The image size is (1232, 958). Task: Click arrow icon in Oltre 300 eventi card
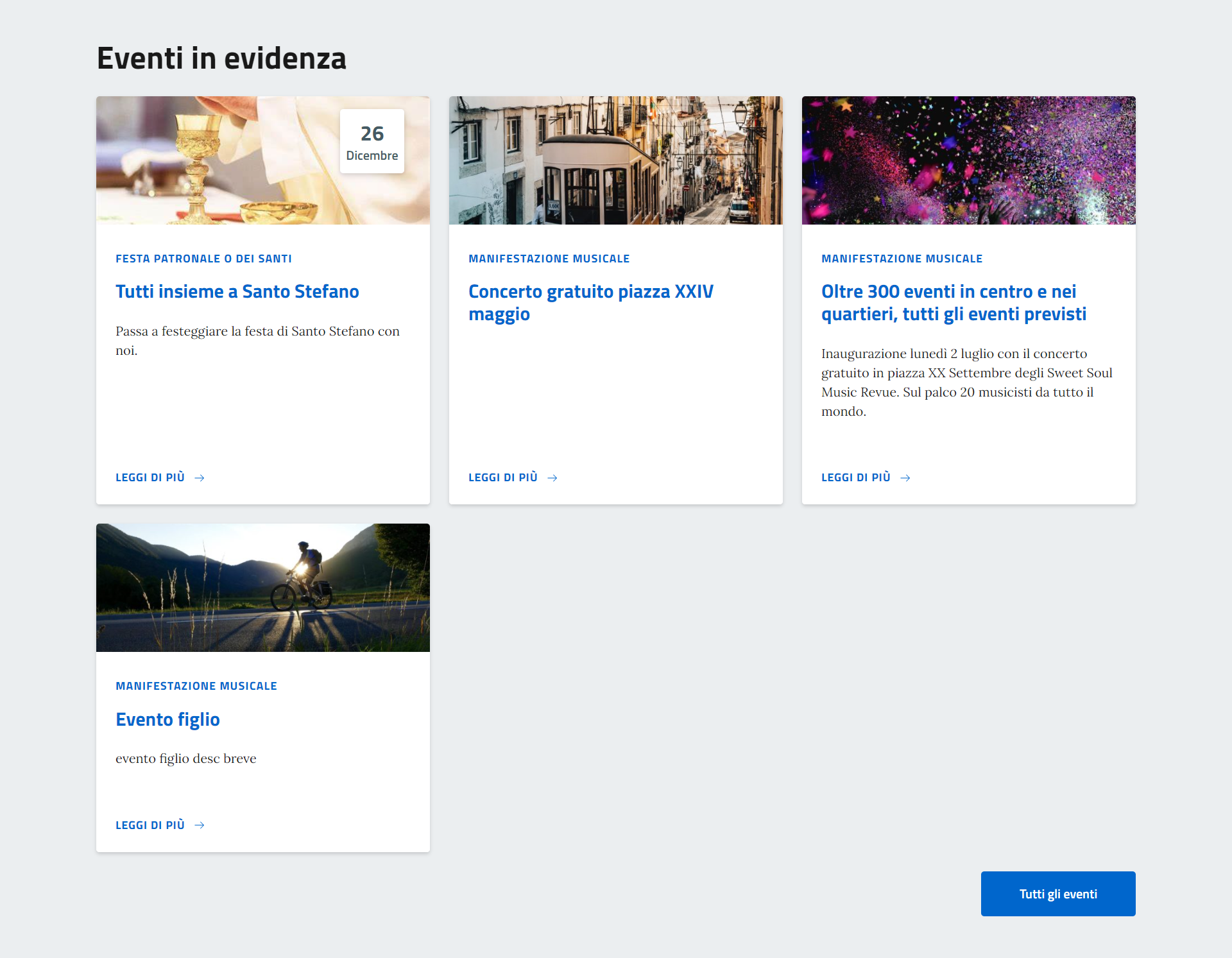click(x=905, y=478)
